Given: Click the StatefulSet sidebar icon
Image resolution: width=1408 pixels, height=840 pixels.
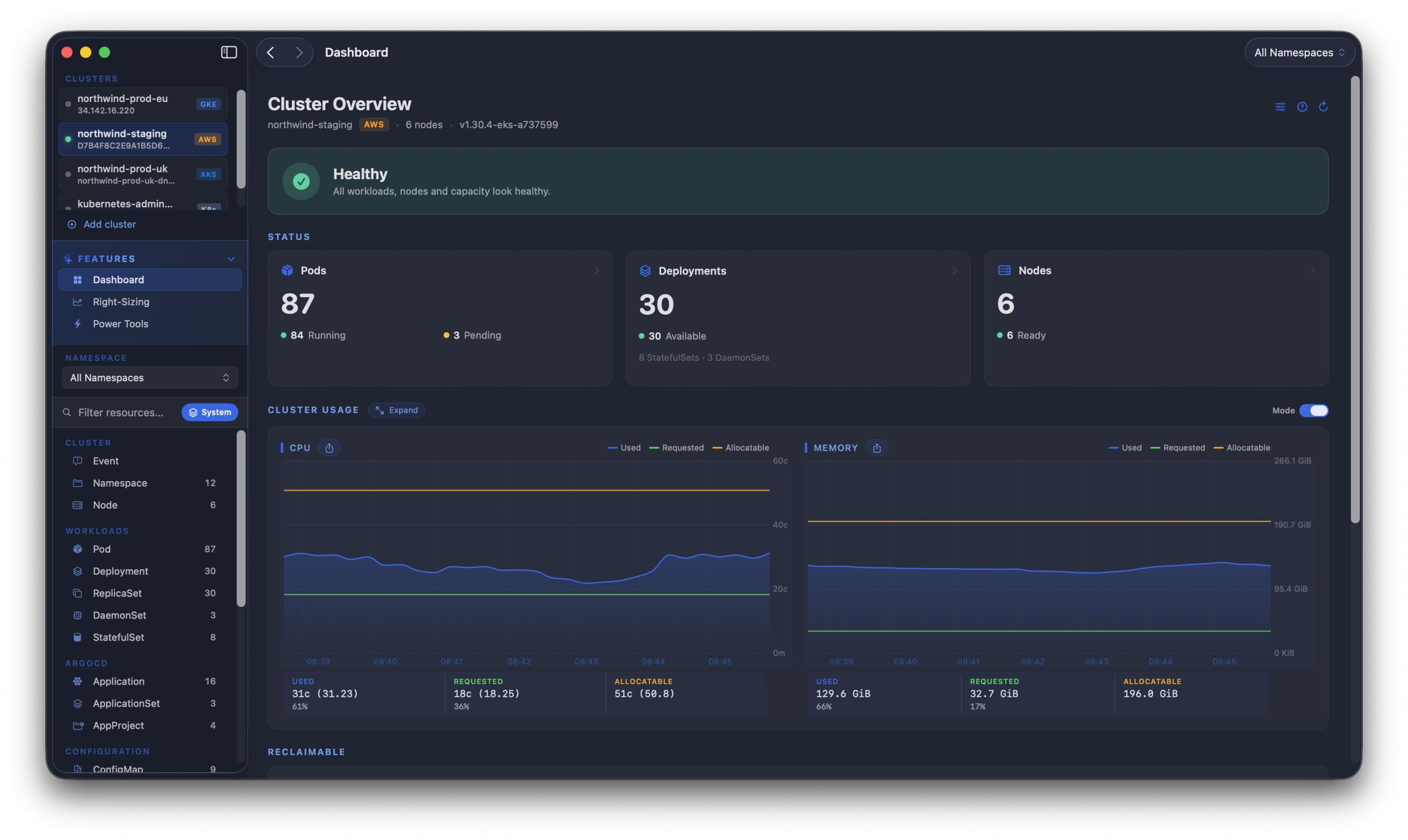Looking at the screenshot, I should [x=78, y=637].
